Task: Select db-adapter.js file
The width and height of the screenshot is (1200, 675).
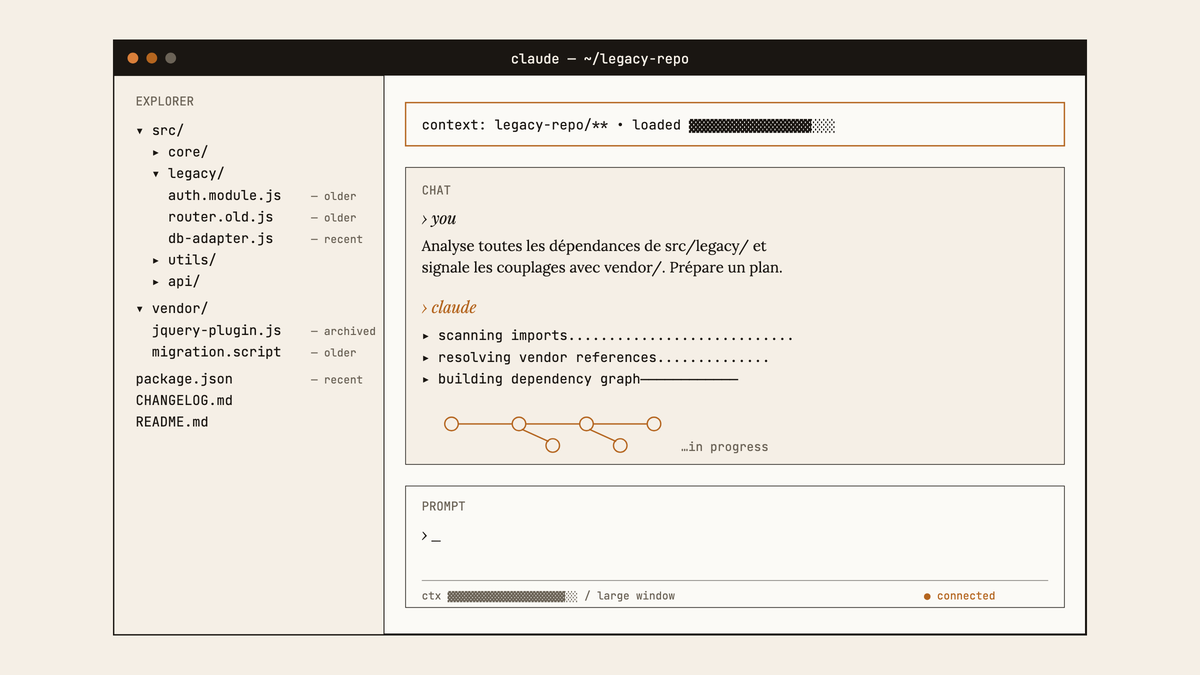Action: pyautogui.click(x=220, y=238)
